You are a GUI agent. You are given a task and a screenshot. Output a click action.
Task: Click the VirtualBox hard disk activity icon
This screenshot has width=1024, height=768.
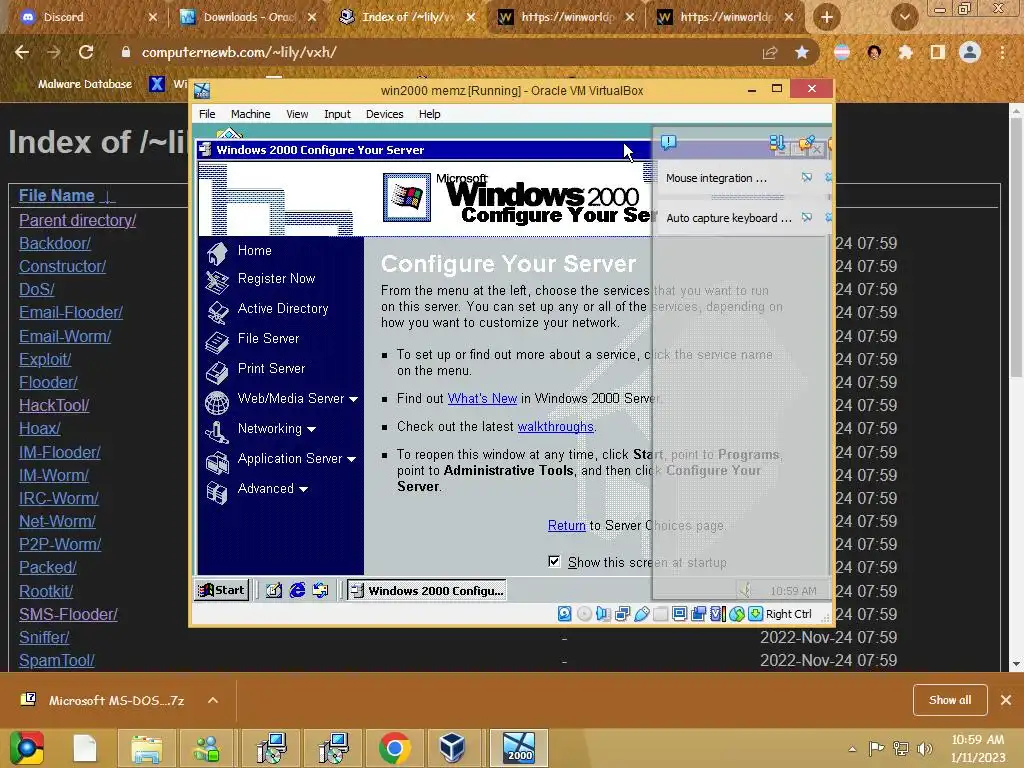(x=565, y=614)
